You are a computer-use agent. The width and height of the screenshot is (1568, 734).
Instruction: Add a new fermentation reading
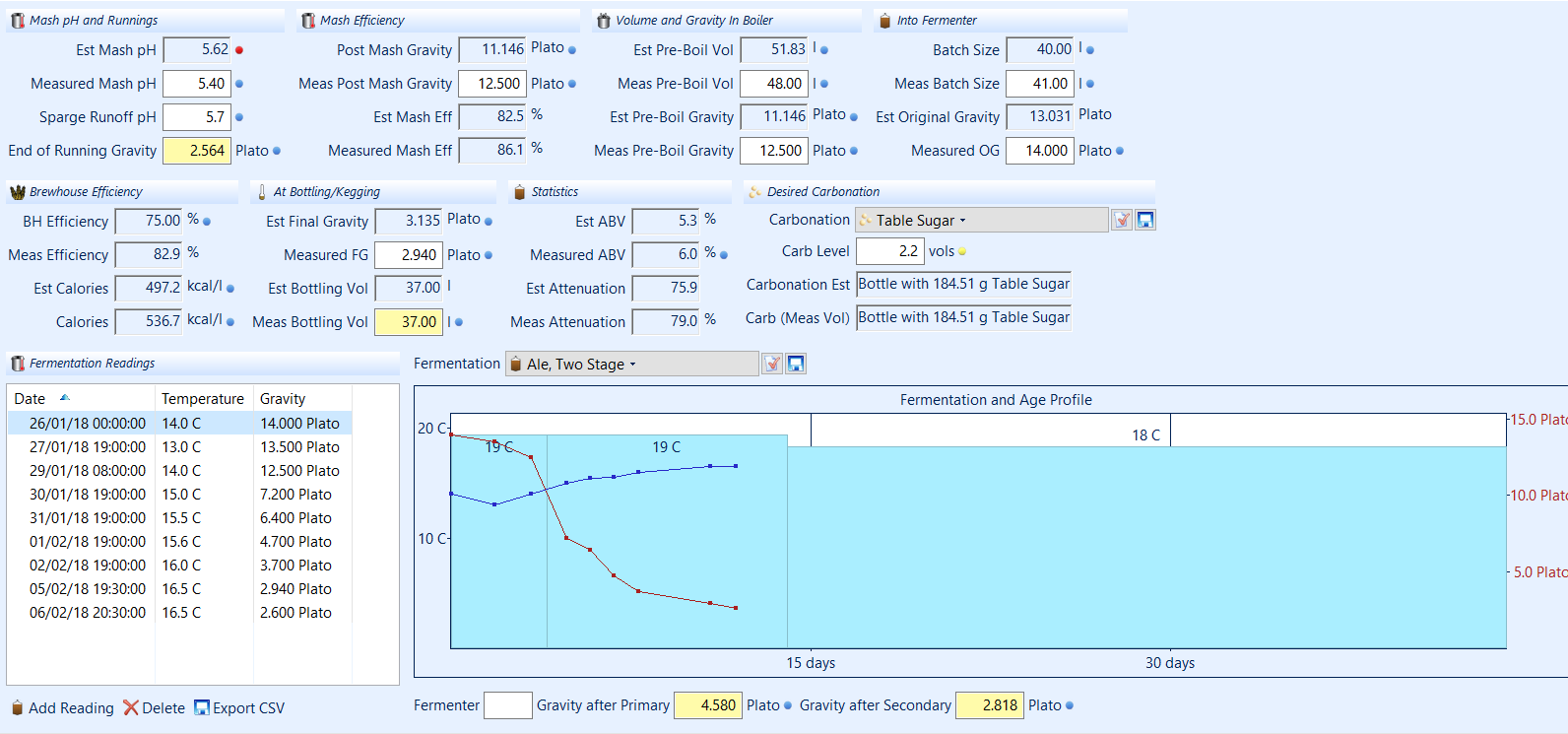click(62, 707)
